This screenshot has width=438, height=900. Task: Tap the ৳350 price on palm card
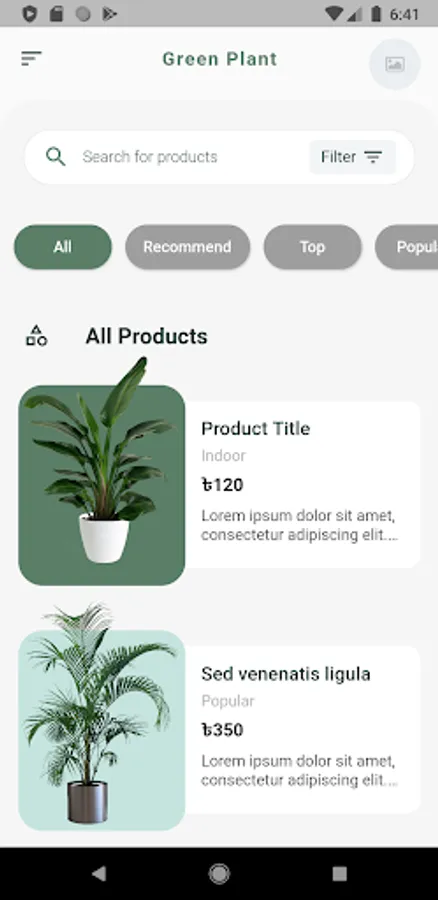click(x=222, y=730)
